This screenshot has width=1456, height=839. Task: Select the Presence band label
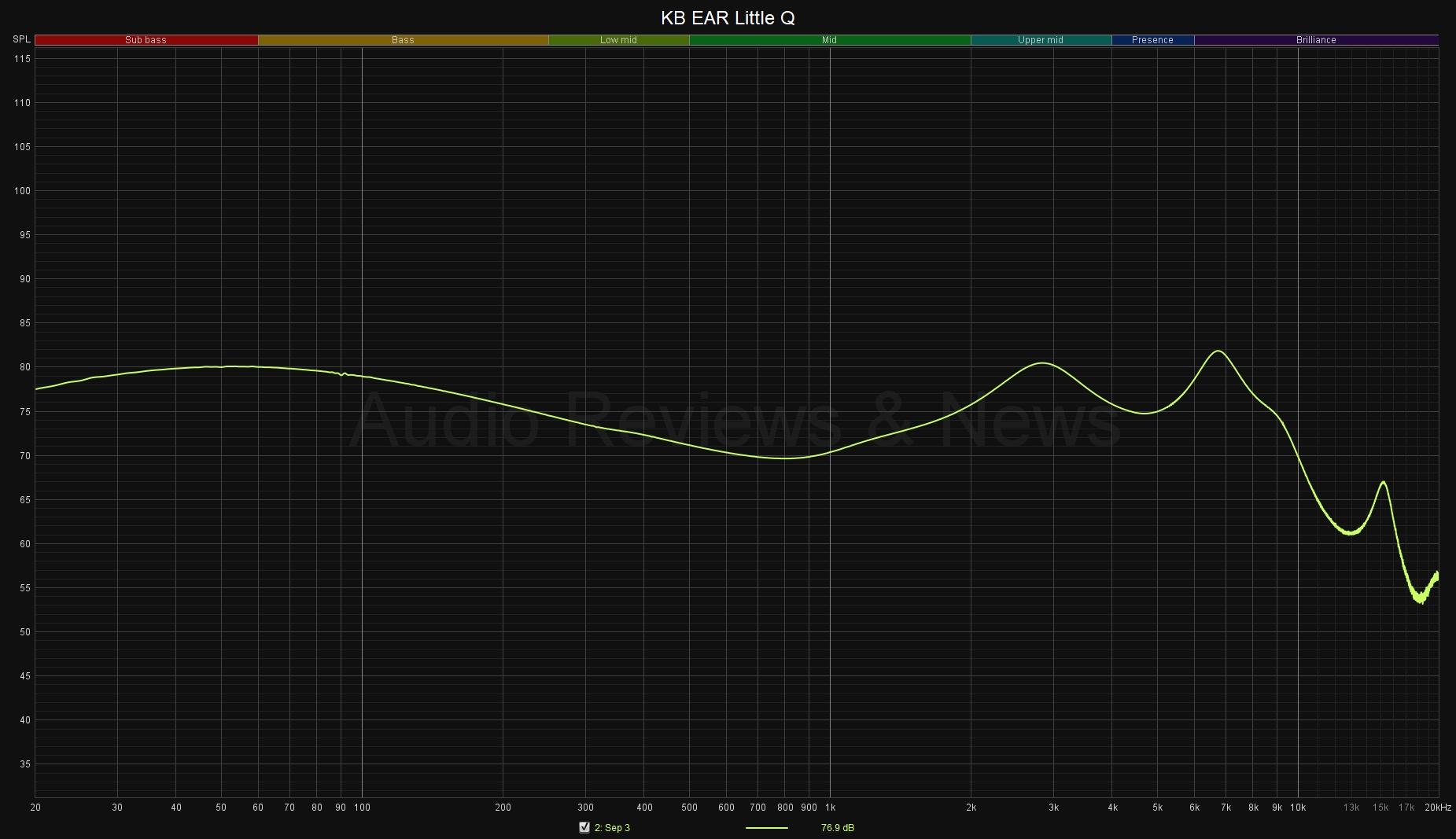(x=1152, y=40)
